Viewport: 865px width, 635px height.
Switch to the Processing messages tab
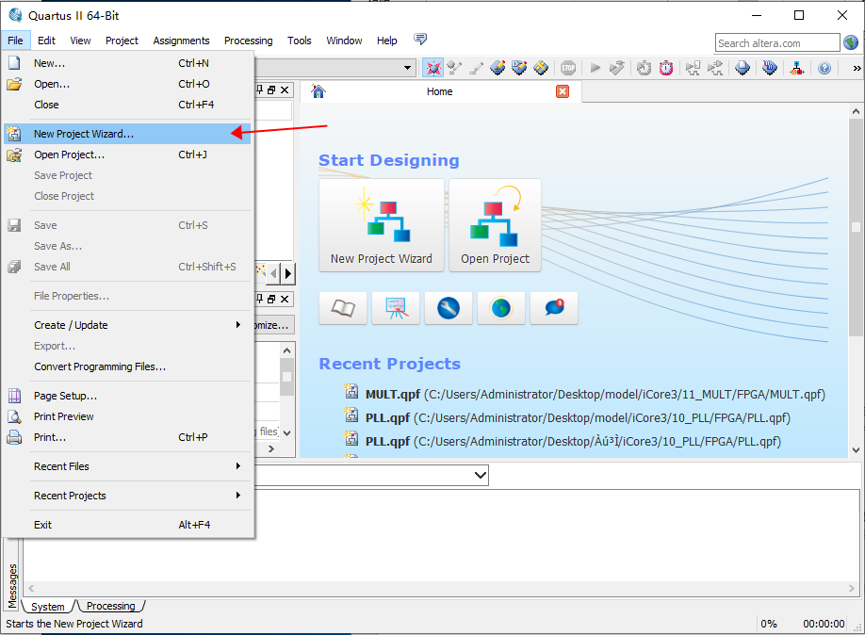pos(110,606)
